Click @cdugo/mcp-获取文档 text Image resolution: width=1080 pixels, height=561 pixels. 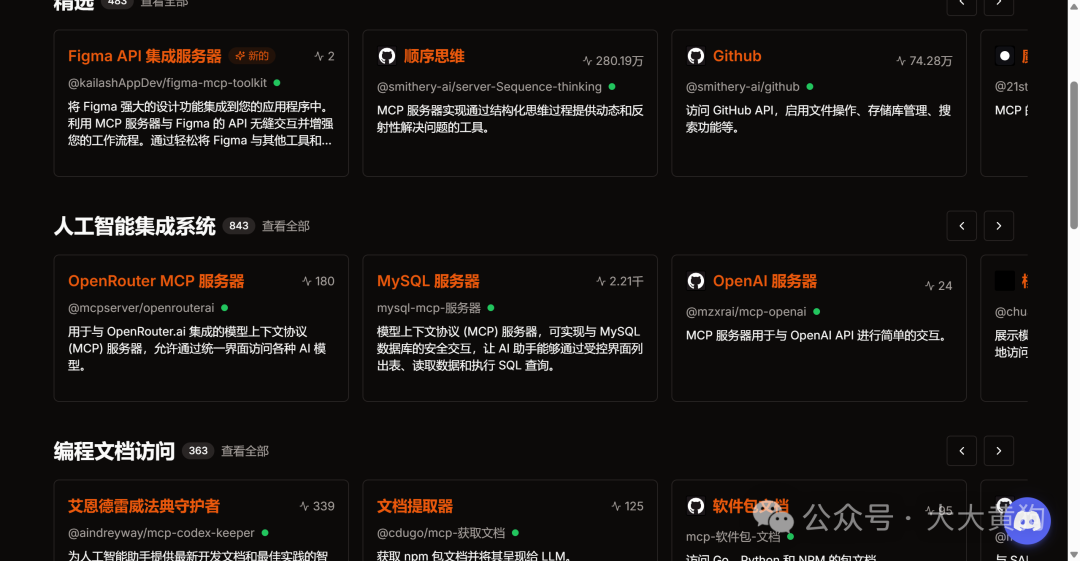pyautogui.click(x=441, y=533)
